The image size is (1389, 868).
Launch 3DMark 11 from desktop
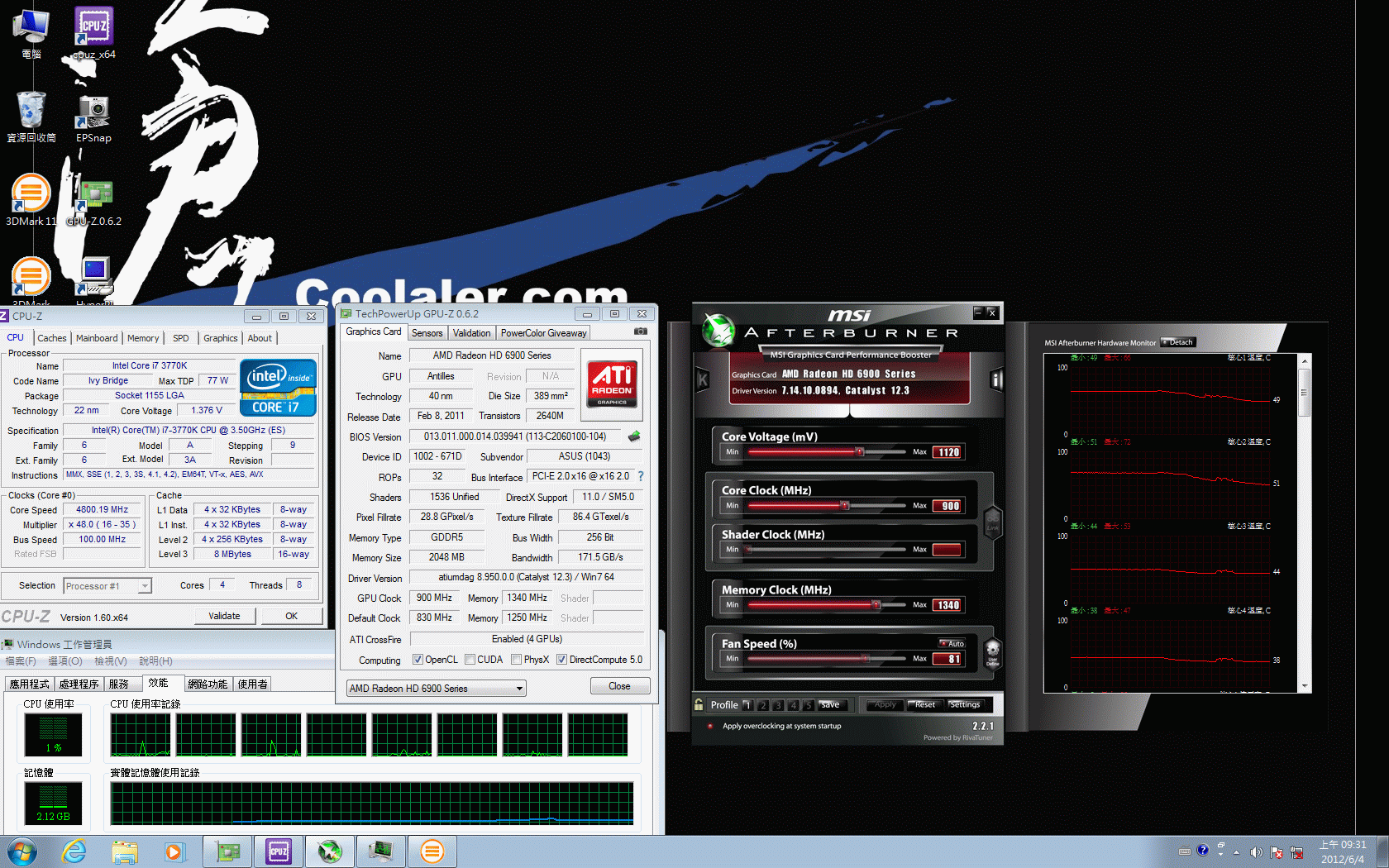coord(31,200)
